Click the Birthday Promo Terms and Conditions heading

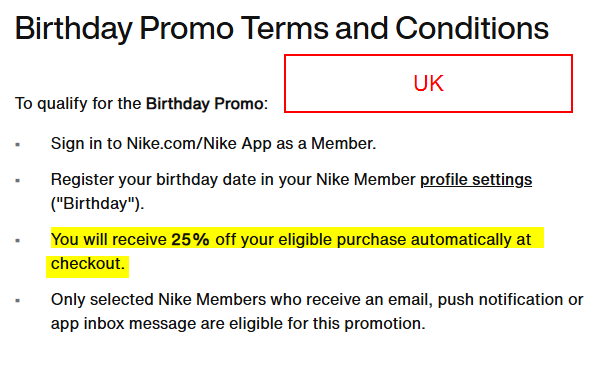282,29
